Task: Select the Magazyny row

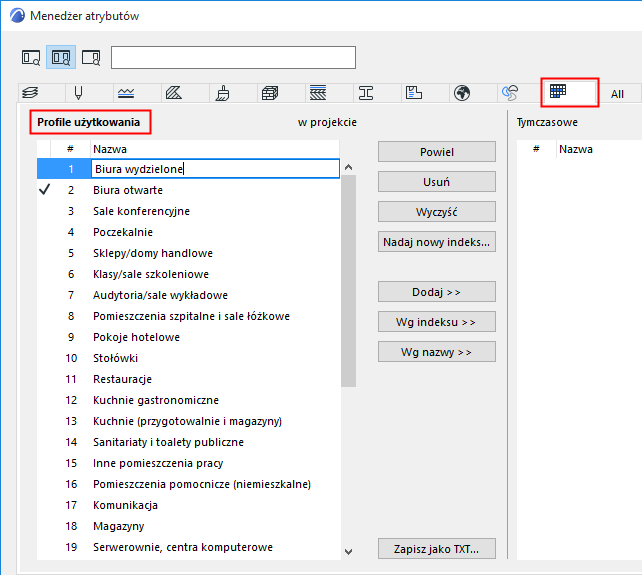Action: click(x=188, y=526)
